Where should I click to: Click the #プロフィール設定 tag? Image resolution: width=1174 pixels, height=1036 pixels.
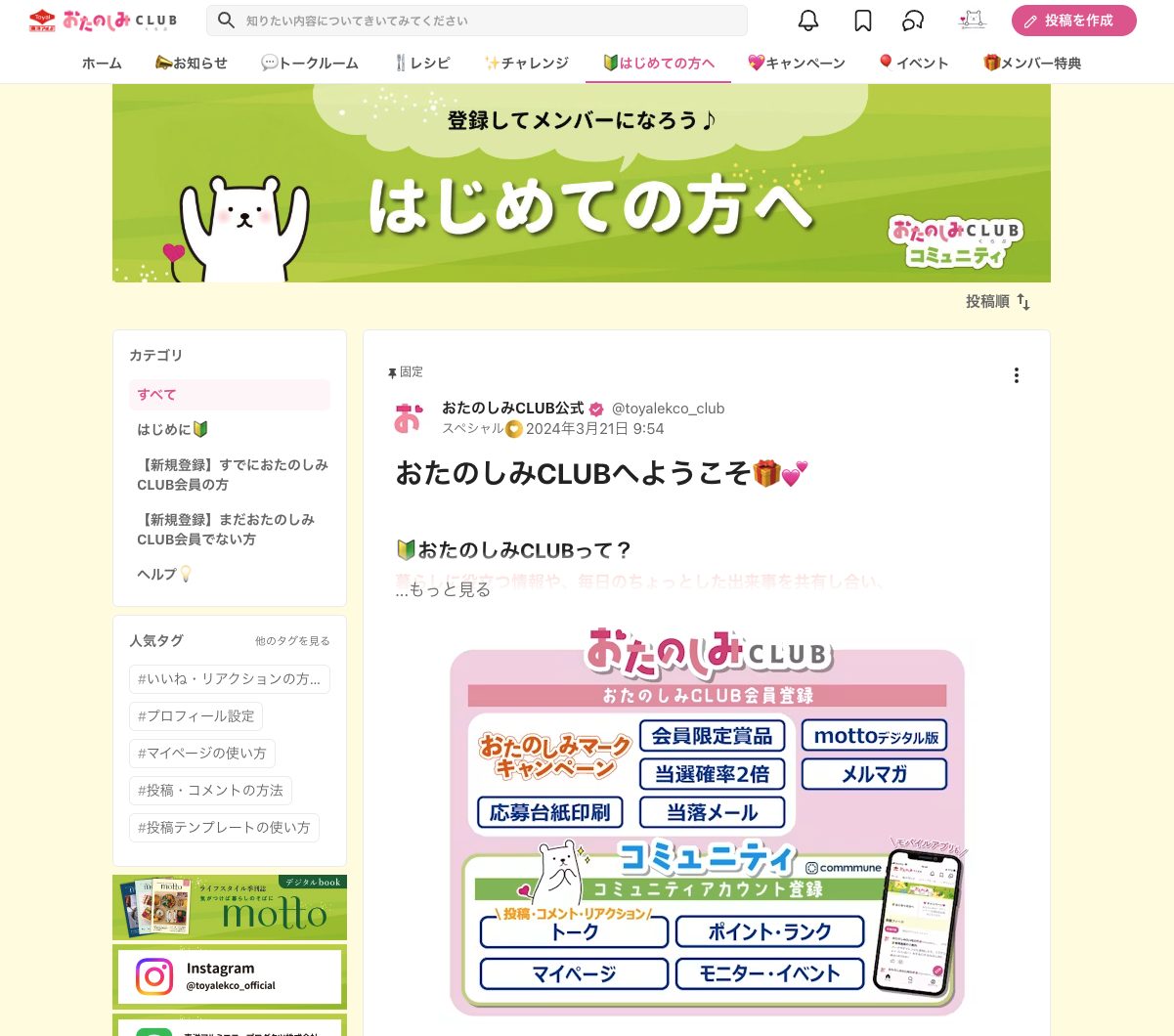coord(196,716)
